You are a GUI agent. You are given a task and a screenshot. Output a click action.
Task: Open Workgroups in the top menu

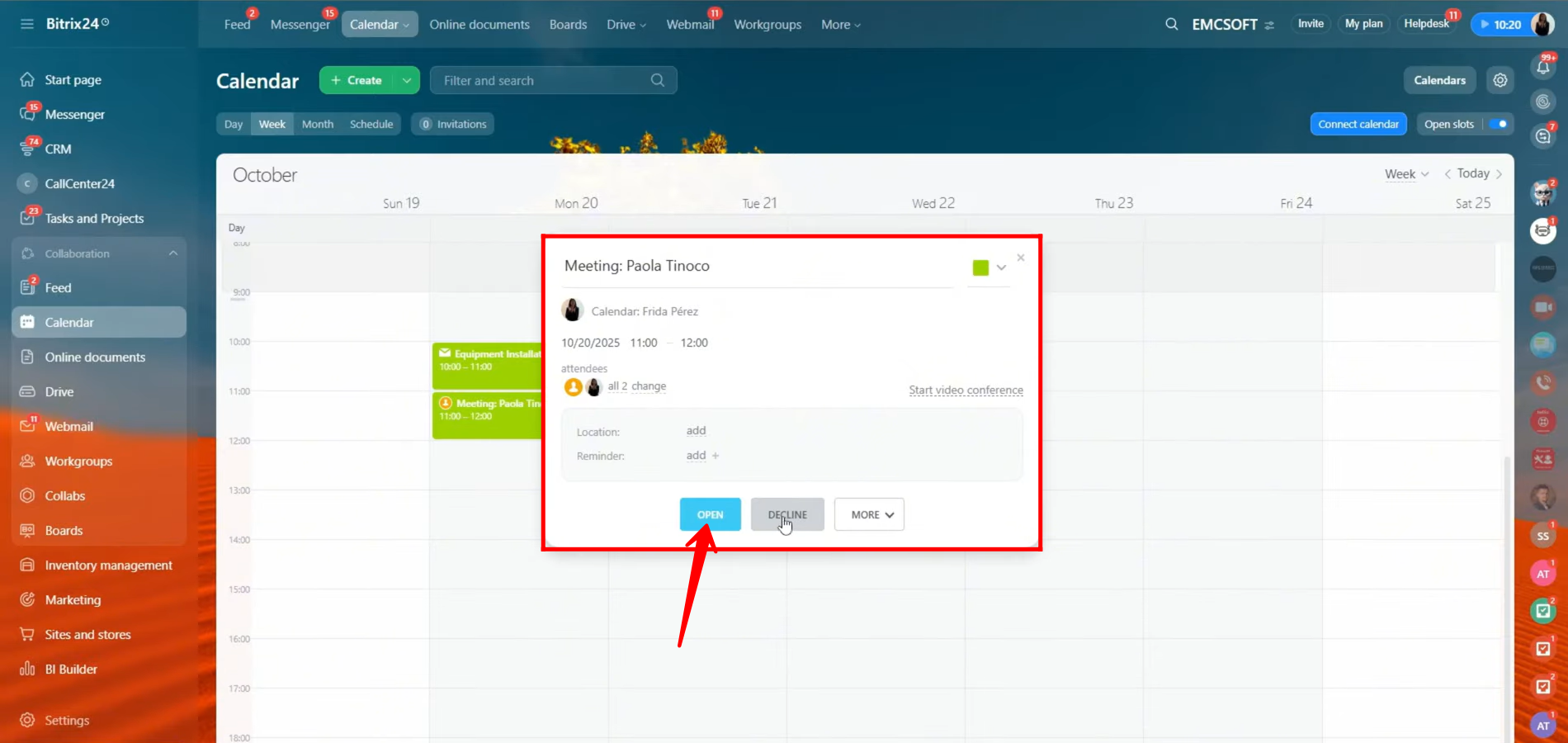[x=767, y=25]
